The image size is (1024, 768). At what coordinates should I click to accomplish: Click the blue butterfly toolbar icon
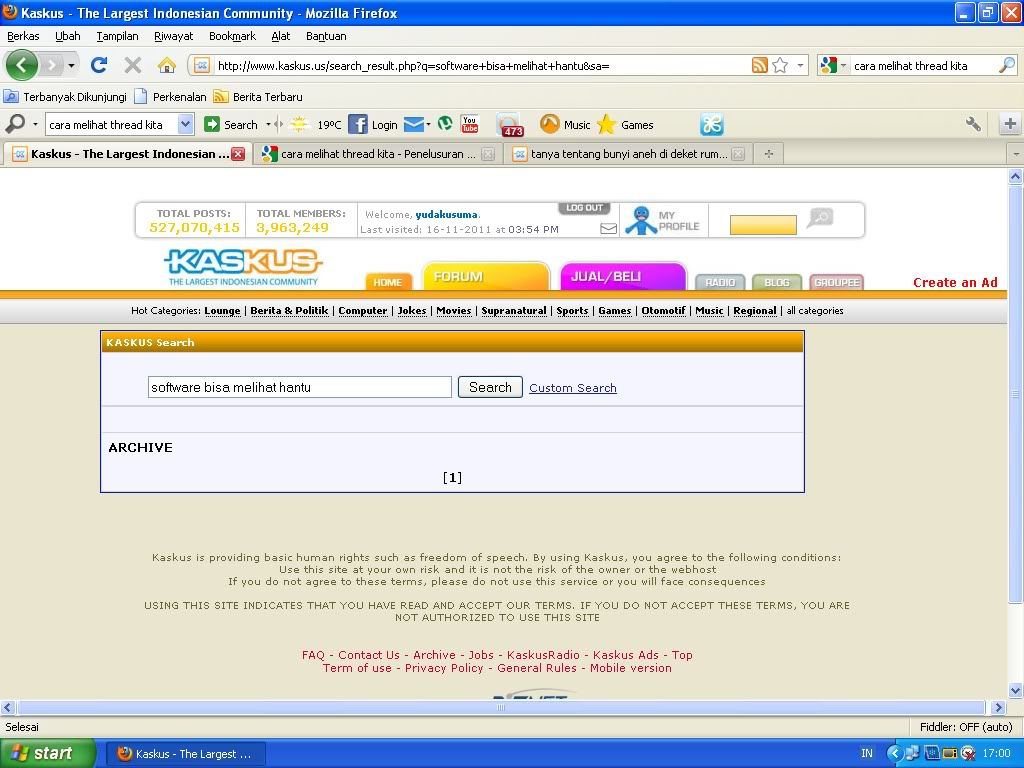pyautogui.click(x=711, y=124)
